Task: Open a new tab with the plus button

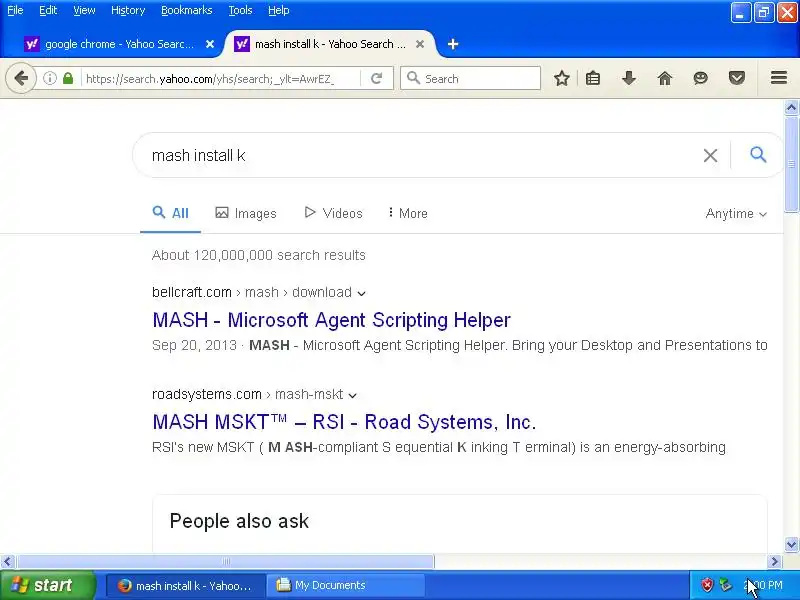Action: click(x=453, y=44)
